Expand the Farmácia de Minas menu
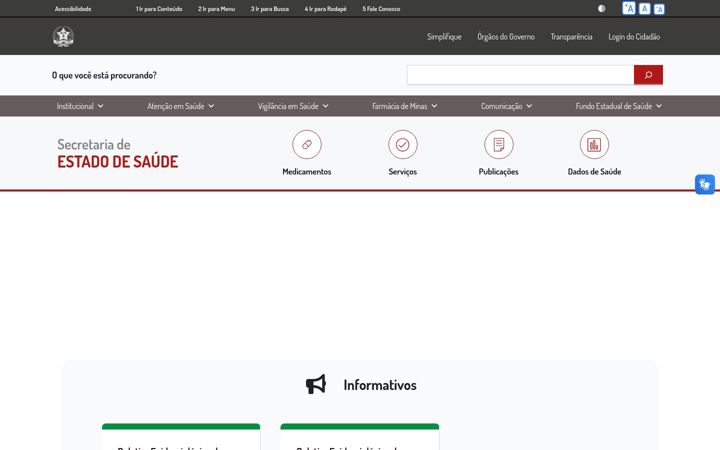720x450 pixels. click(405, 106)
